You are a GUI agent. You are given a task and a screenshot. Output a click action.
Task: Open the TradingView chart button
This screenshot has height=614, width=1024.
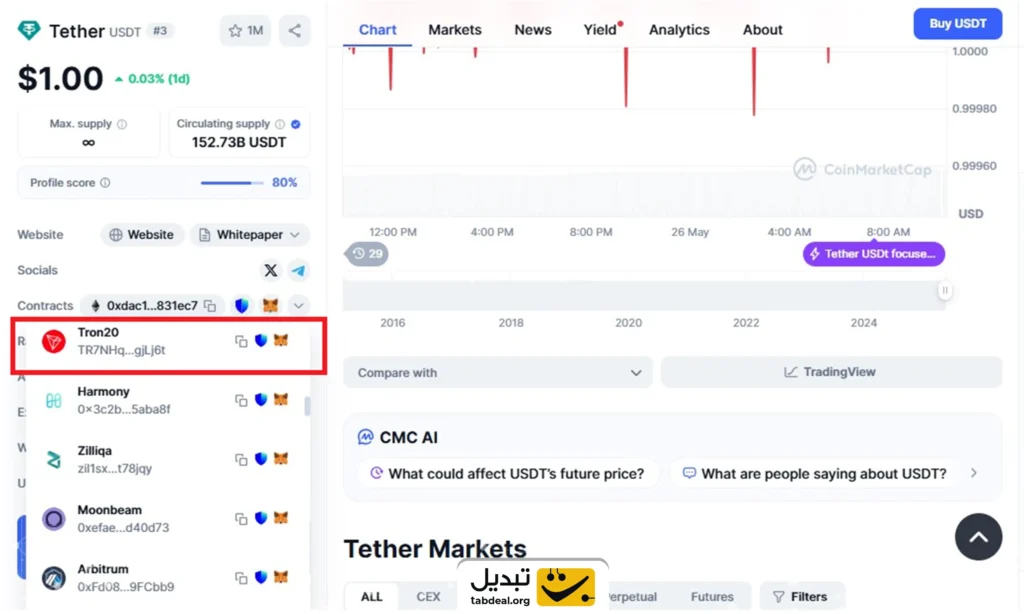(x=830, y=372)
